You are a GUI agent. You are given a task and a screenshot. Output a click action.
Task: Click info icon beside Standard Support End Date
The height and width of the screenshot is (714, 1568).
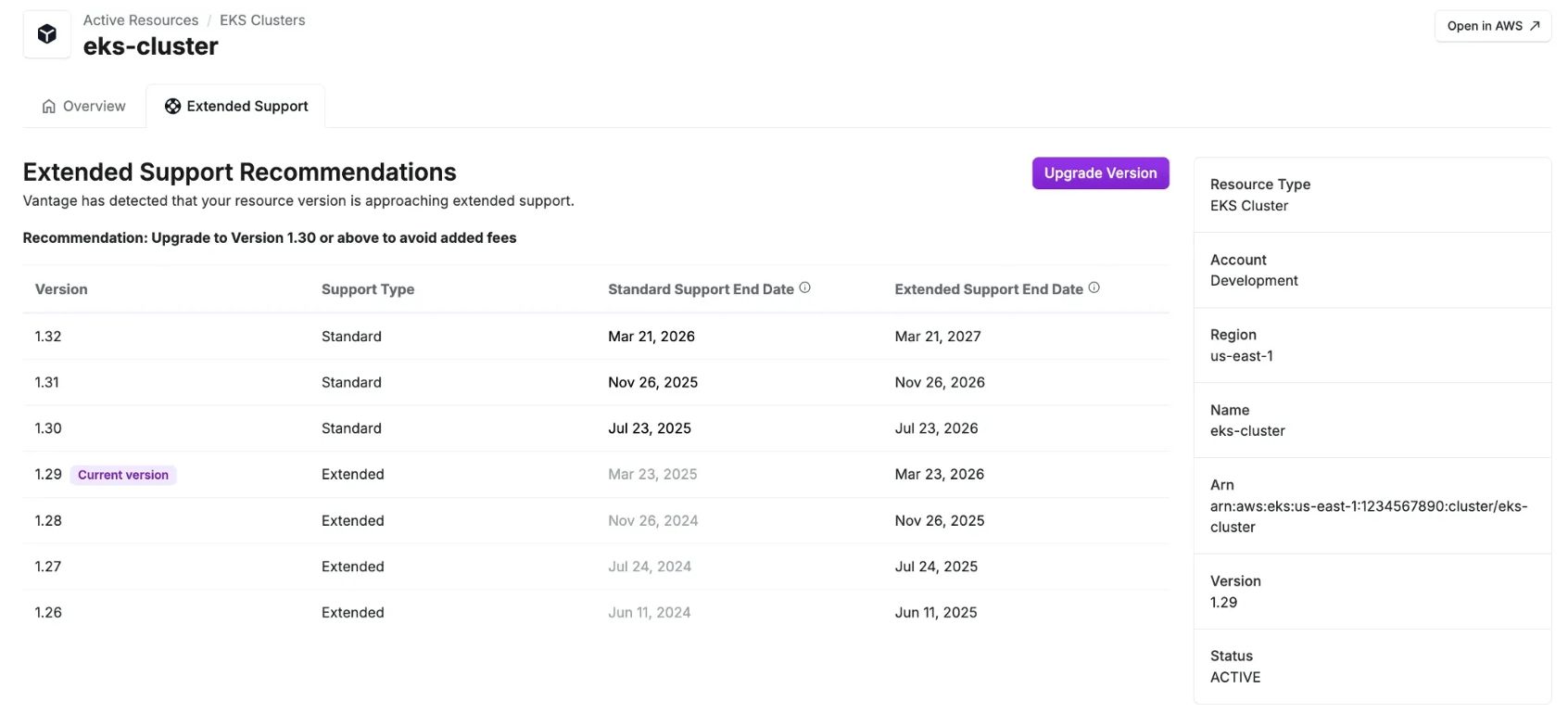point(804,288)
